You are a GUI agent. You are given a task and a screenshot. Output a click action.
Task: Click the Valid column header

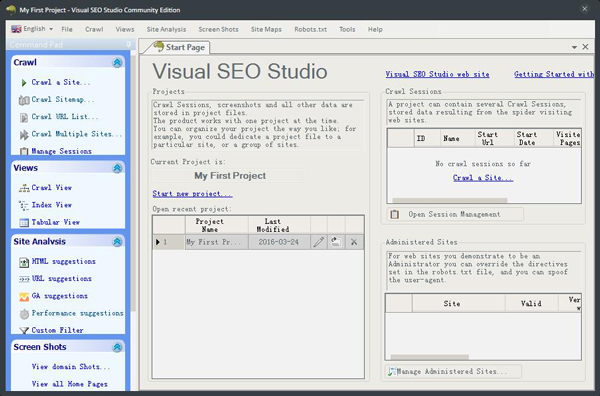[531, 303]
